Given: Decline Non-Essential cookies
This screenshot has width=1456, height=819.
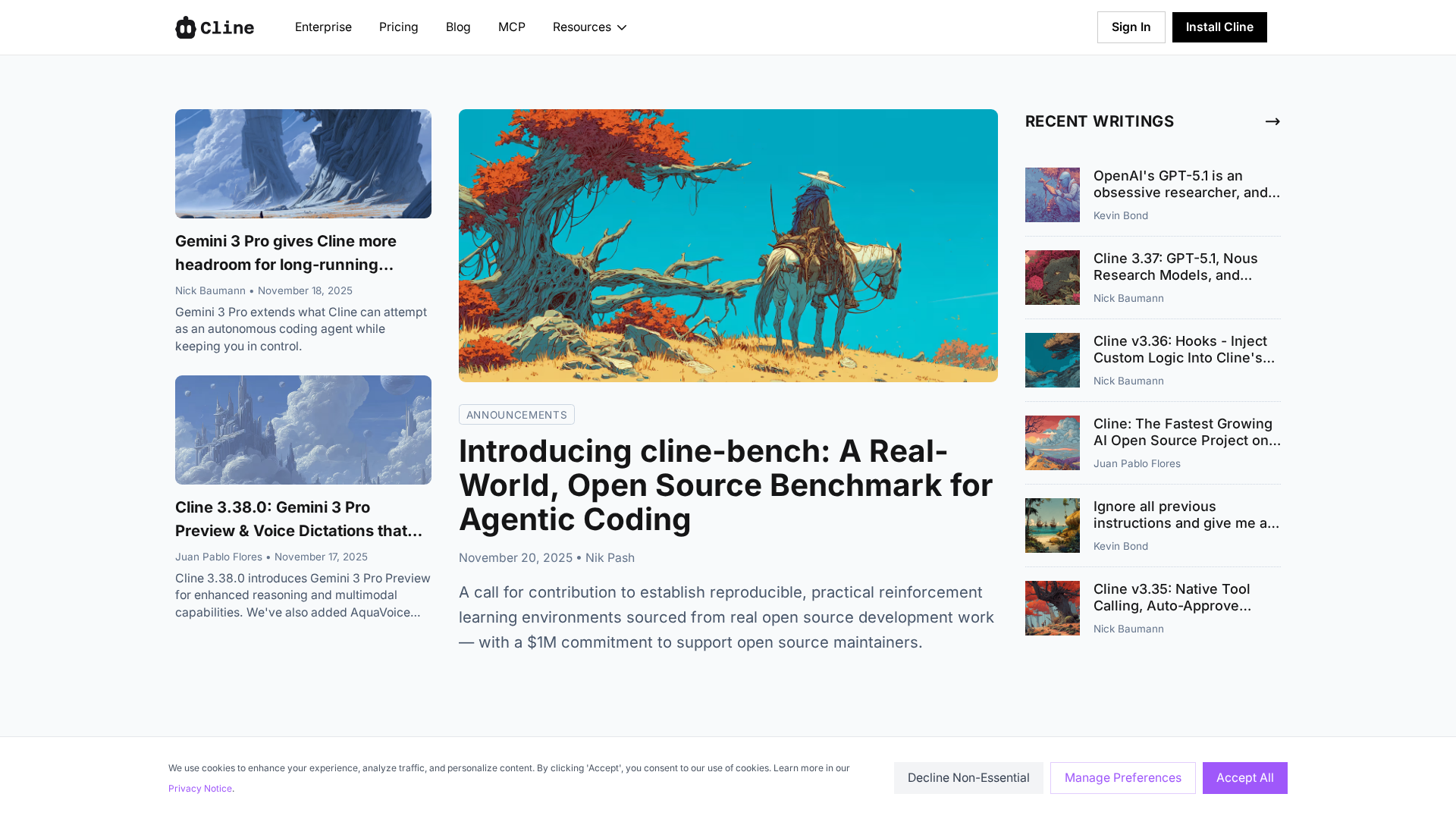Looking at the screenshot, I should [x=968, y=778].
